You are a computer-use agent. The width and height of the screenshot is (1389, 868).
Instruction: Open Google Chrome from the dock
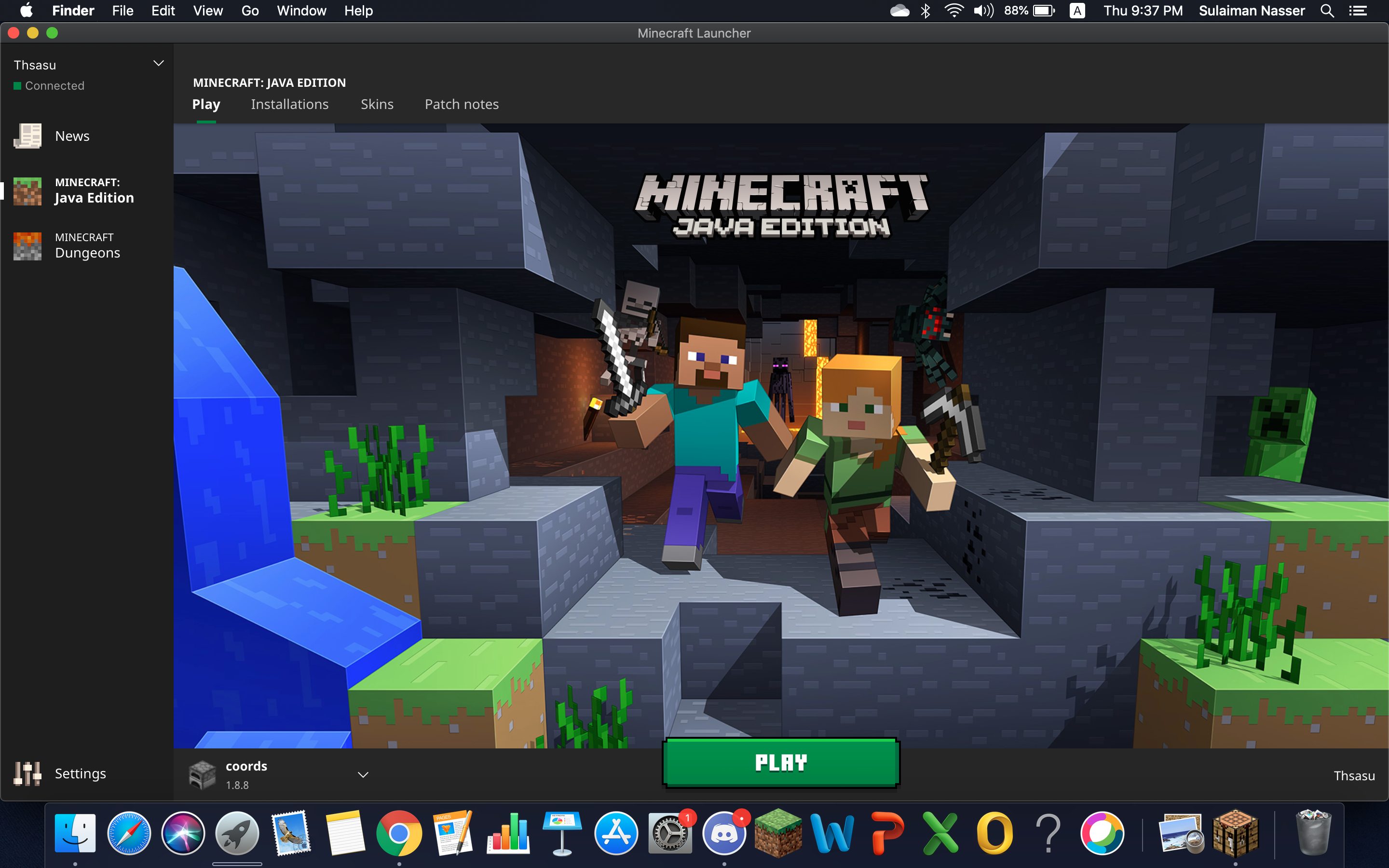[x=399, y=833]
